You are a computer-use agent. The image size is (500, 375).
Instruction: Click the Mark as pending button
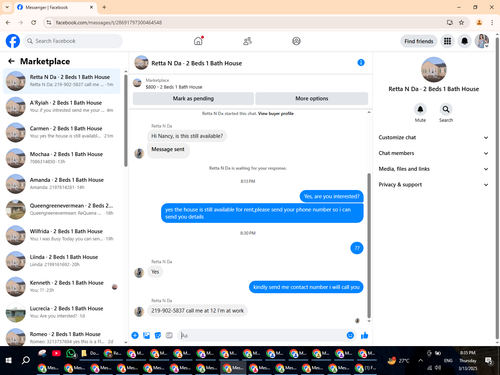[x=193, y=98]
